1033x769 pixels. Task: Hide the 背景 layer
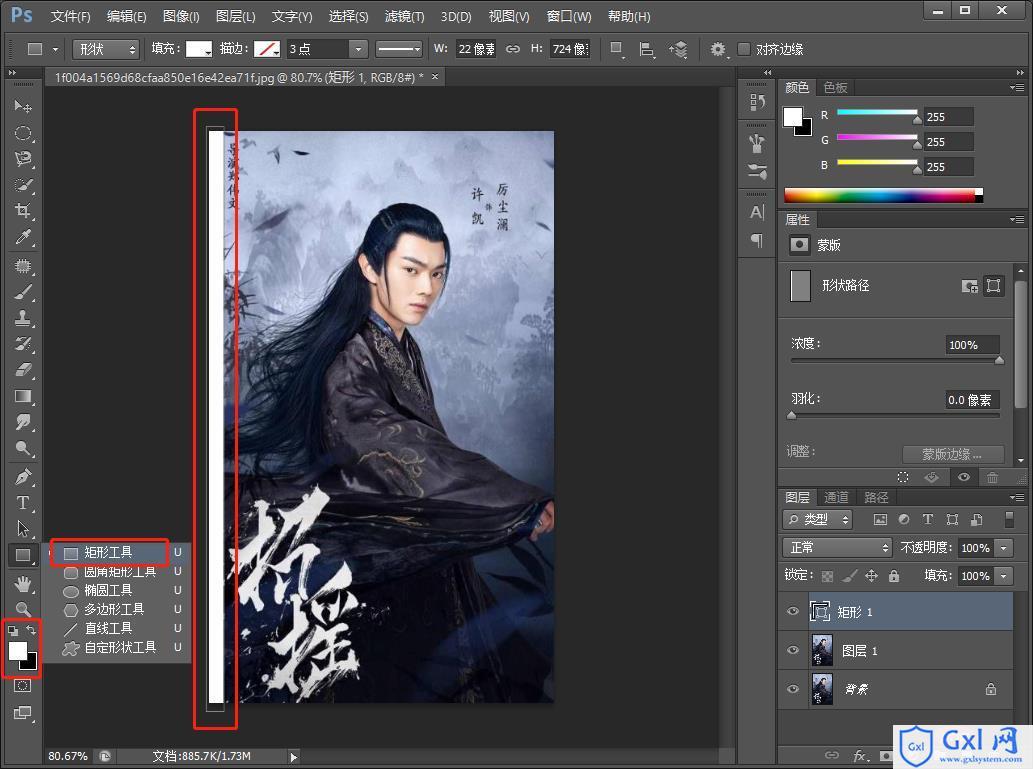[x=793, y=689]
